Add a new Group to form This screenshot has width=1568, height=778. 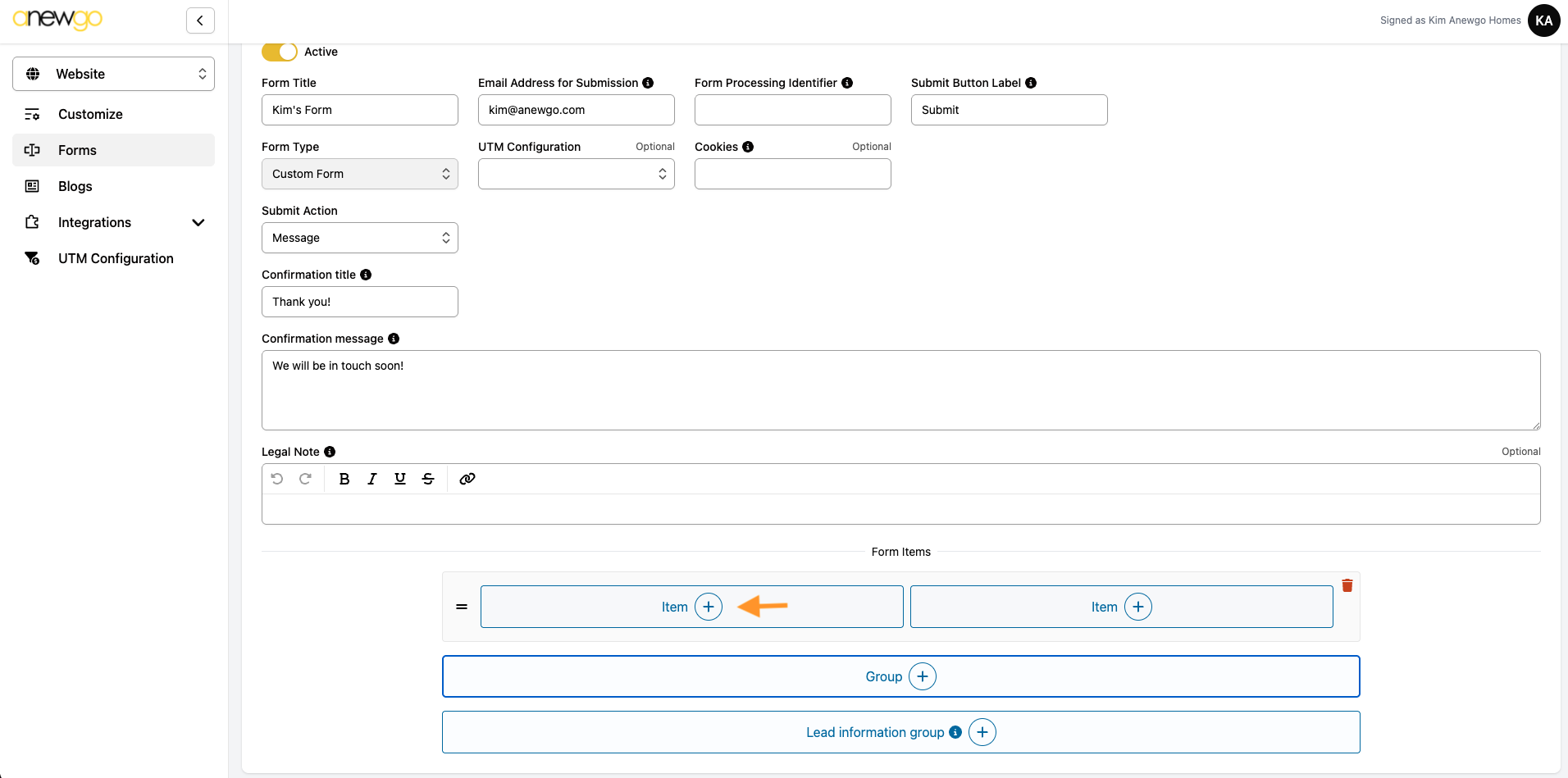tap(922, 676)
